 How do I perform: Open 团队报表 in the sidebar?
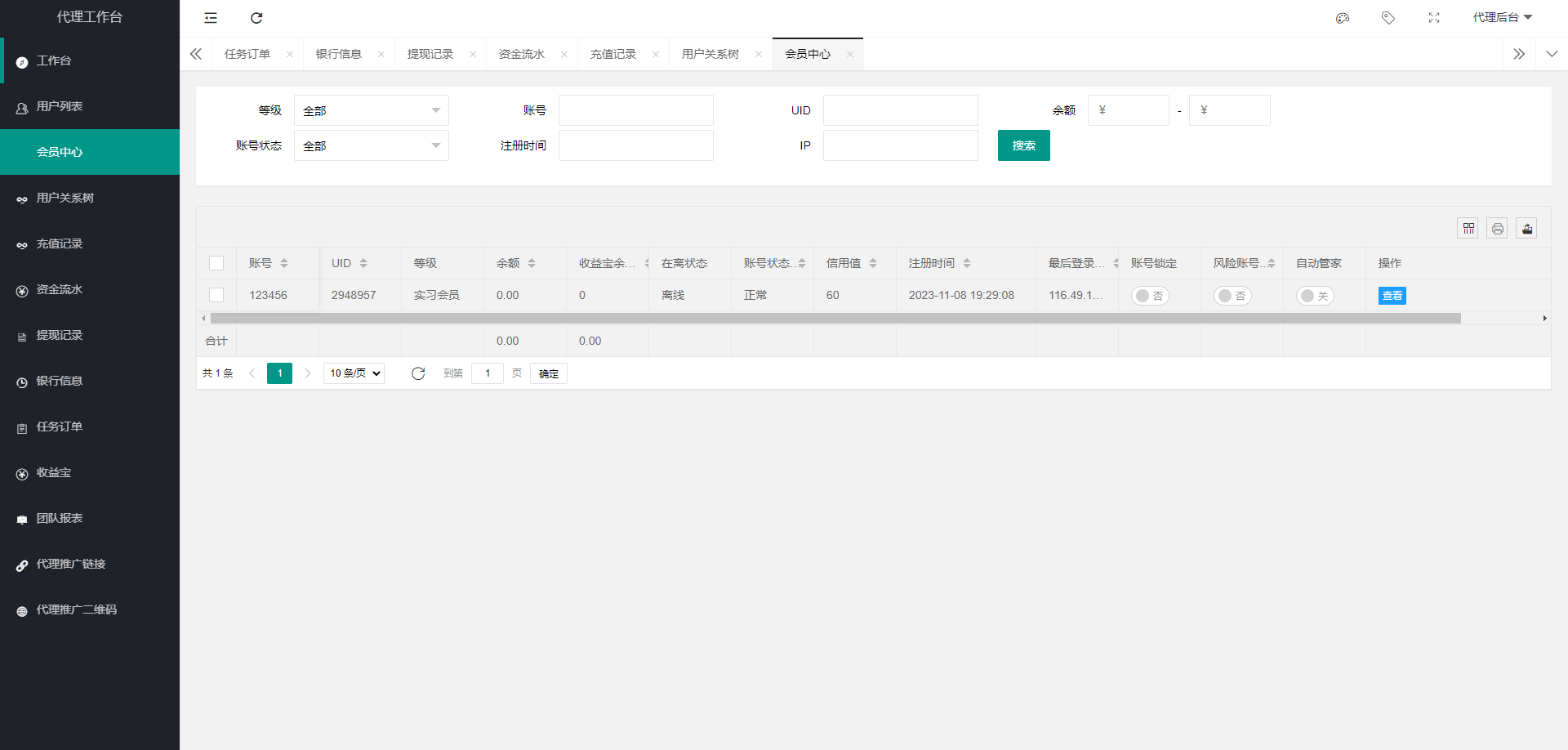[x=60, y=518]
